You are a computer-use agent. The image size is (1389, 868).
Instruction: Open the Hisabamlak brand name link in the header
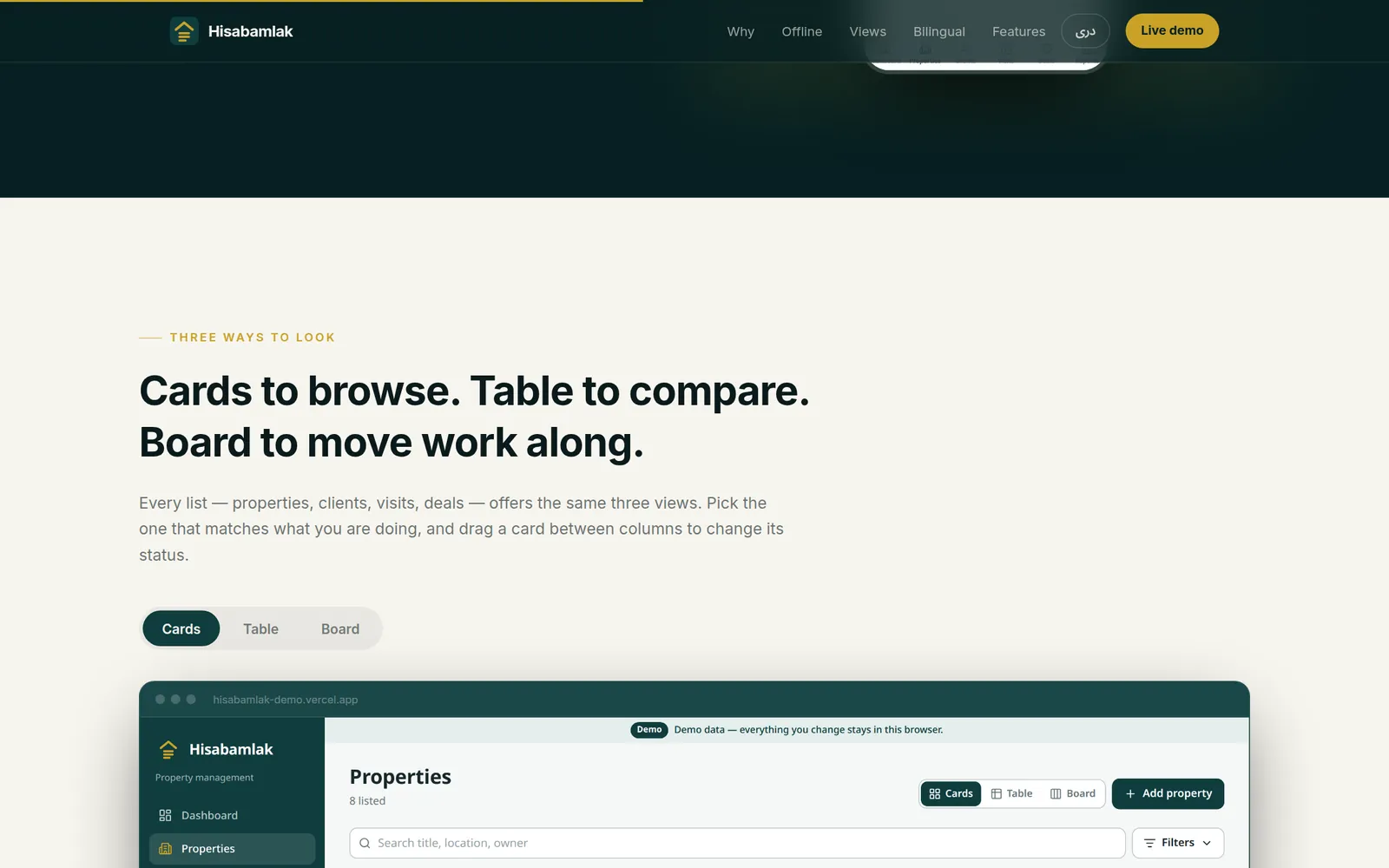[x=250, y=31]
